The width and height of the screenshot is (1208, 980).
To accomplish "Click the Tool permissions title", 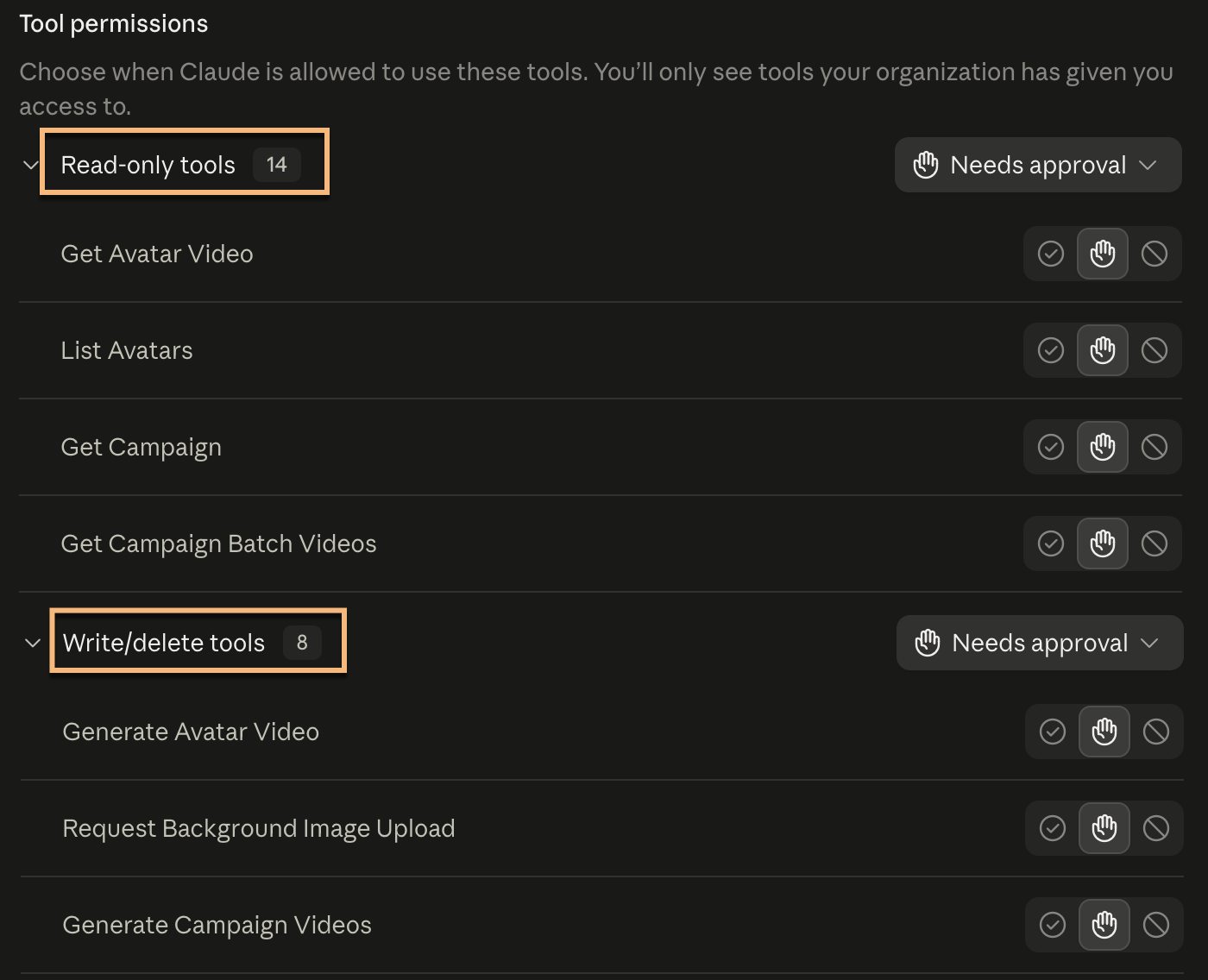I will click(x=114, y=23).
